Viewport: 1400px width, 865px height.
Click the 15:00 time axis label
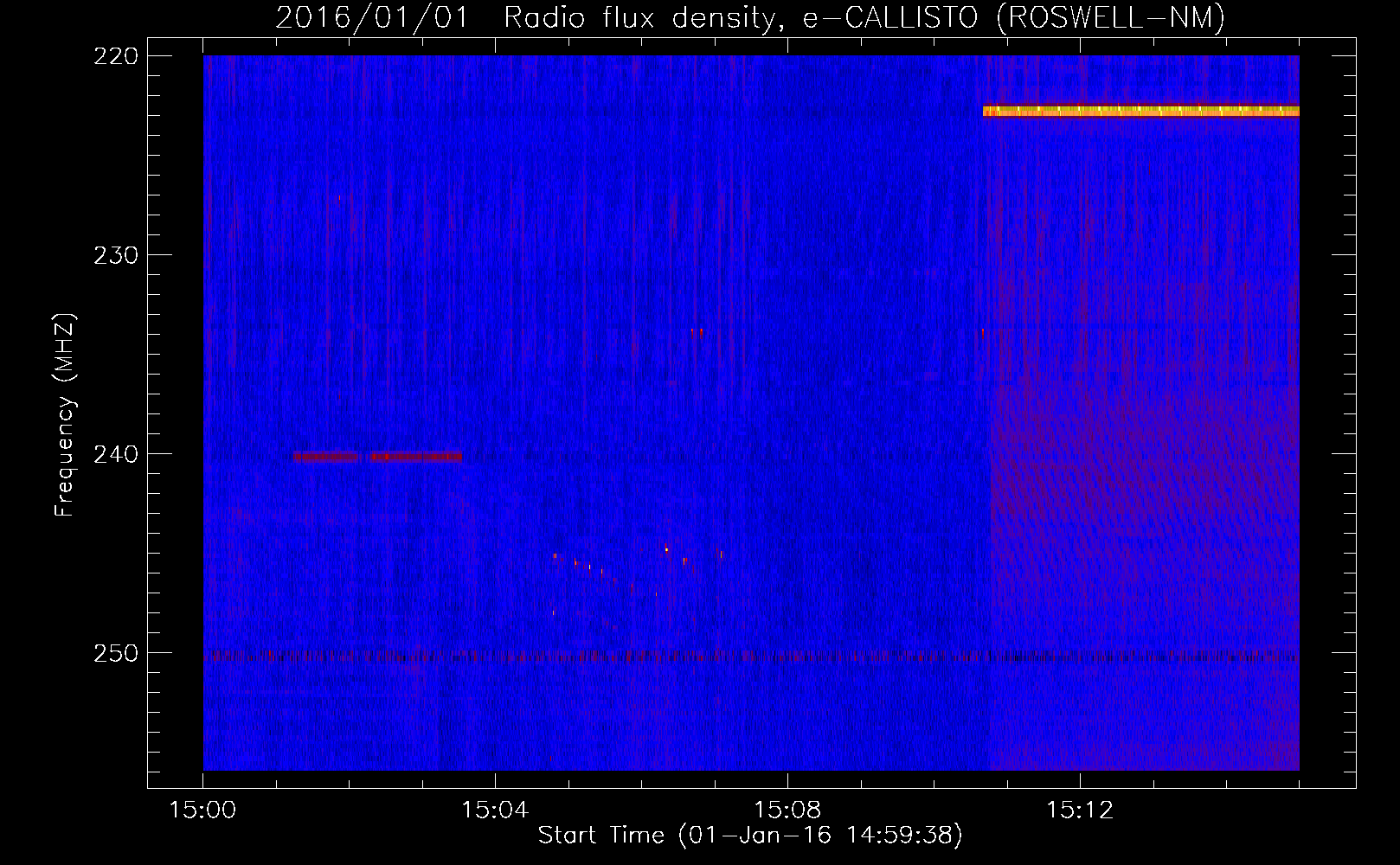click(x=202, y=811)
